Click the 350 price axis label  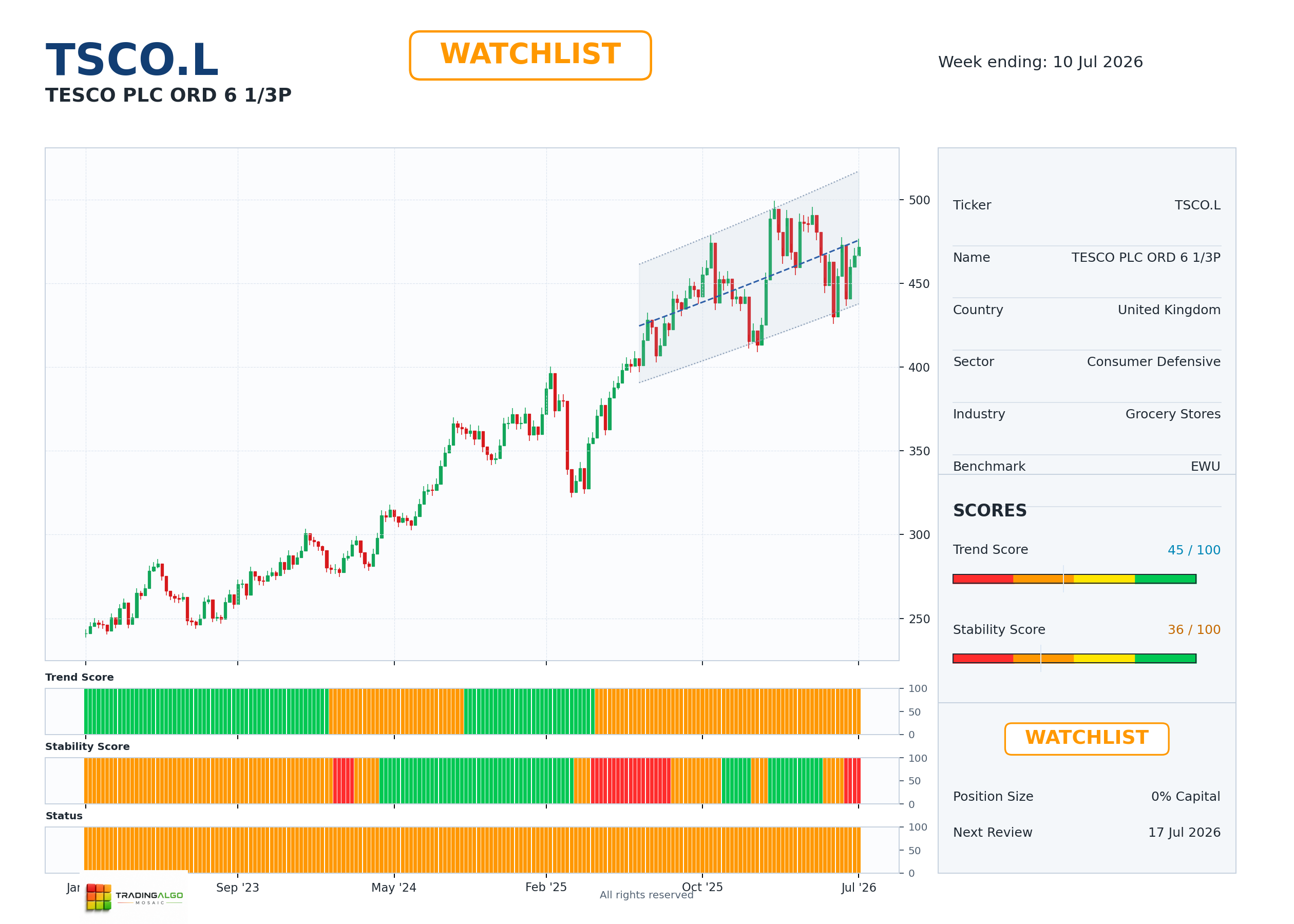pyautogui.click(x=919, y=451)
